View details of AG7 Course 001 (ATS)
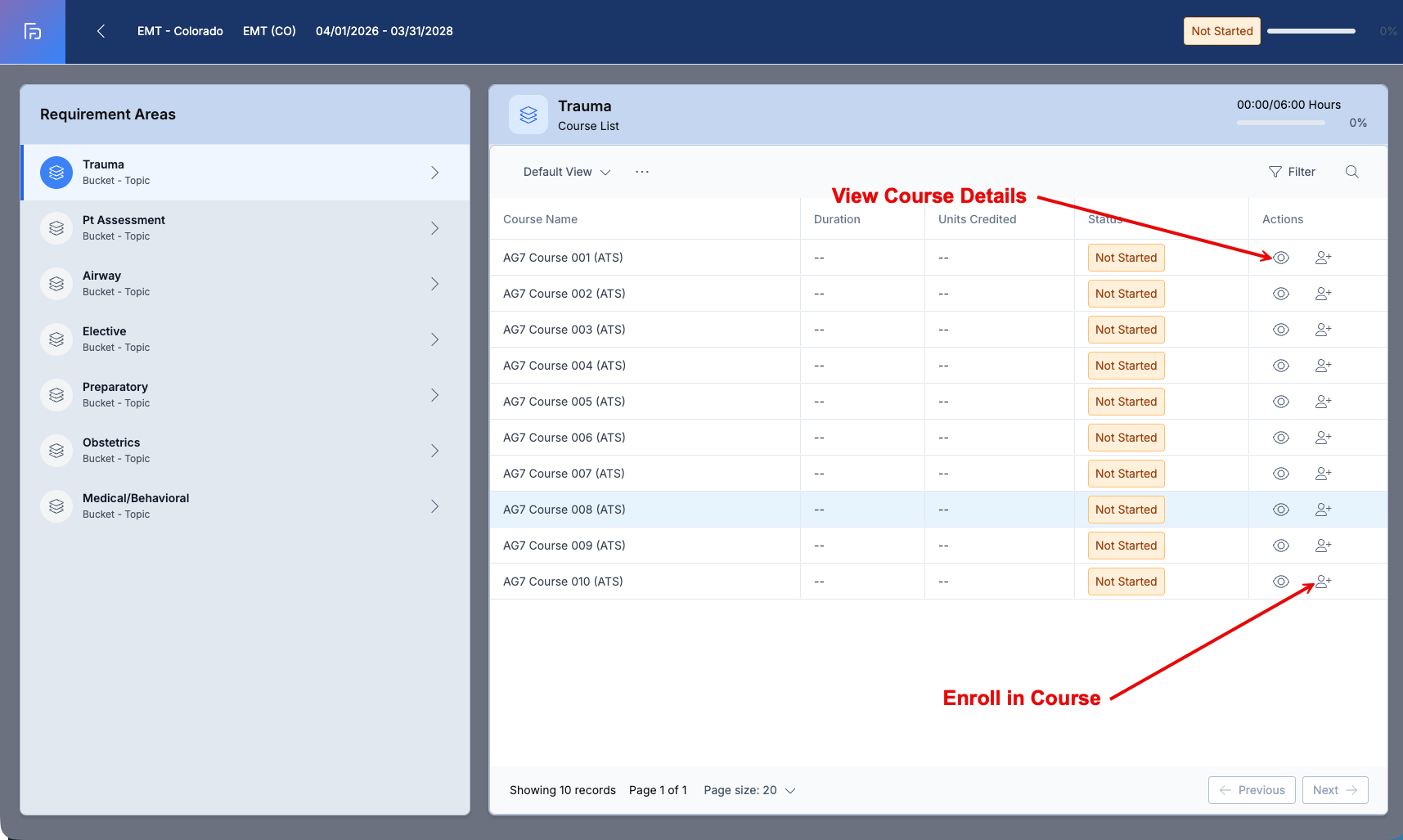This screenshot has width=1403, height=840. pyautogui.click(x=1281, y=258)
